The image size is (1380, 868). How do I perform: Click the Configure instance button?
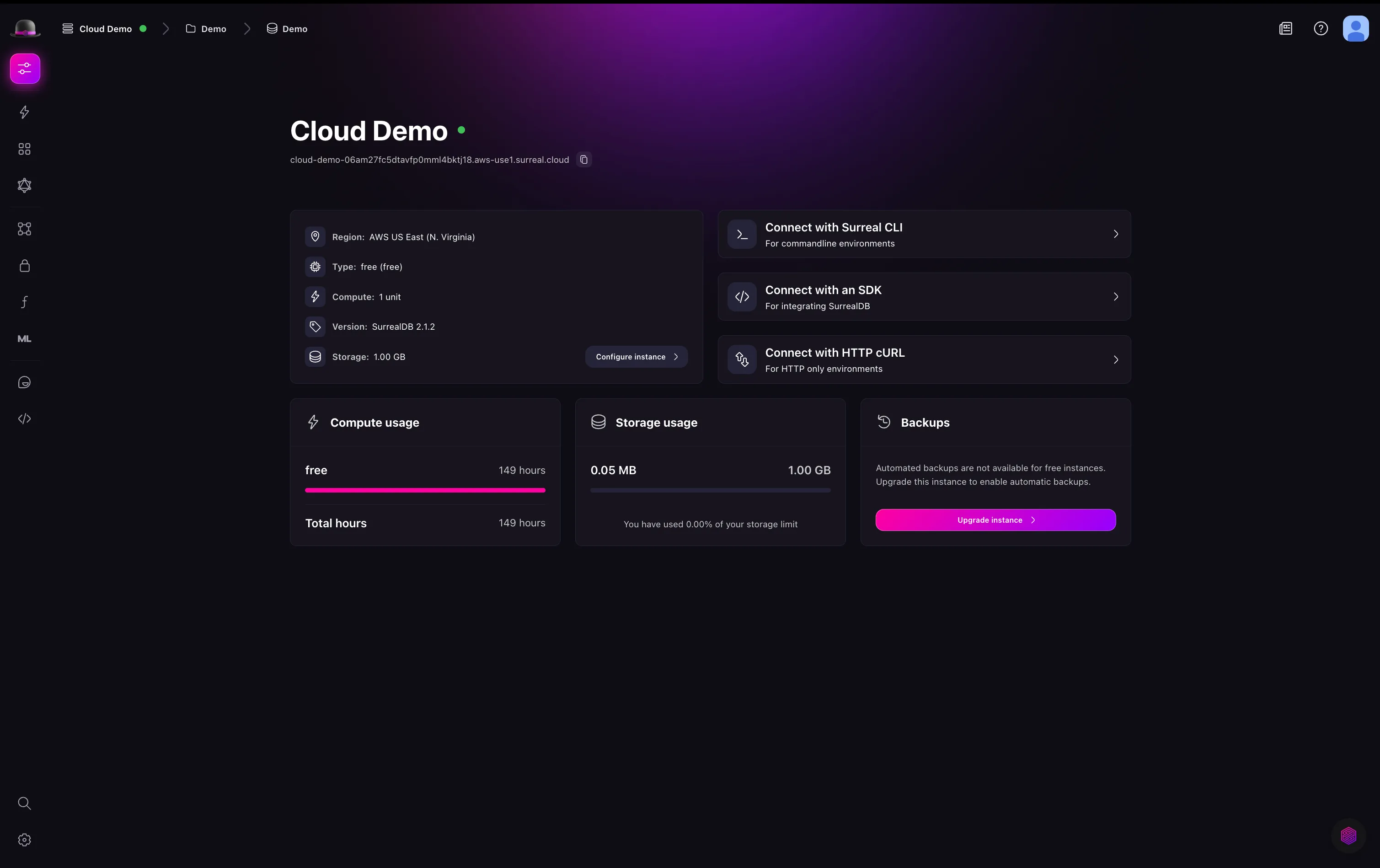[636, 356]
